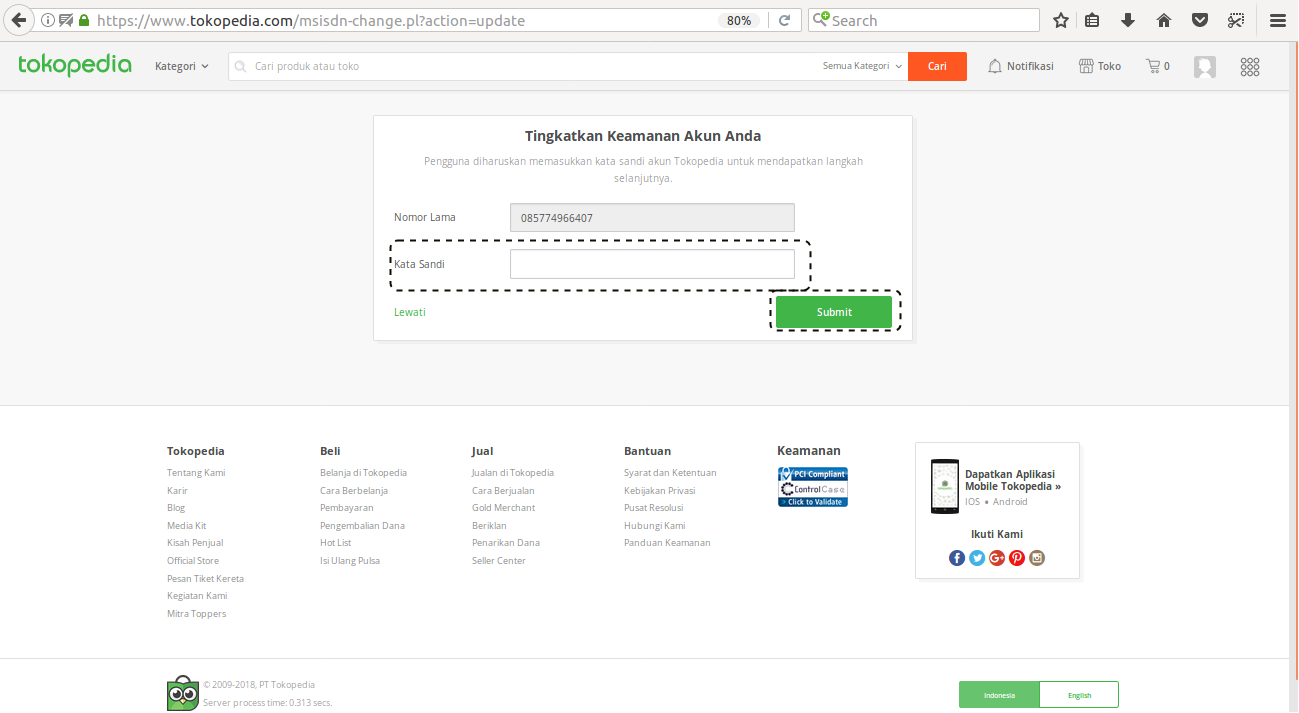Click the Lewati link
This screenshot has width=1299, height=713.
410,312
